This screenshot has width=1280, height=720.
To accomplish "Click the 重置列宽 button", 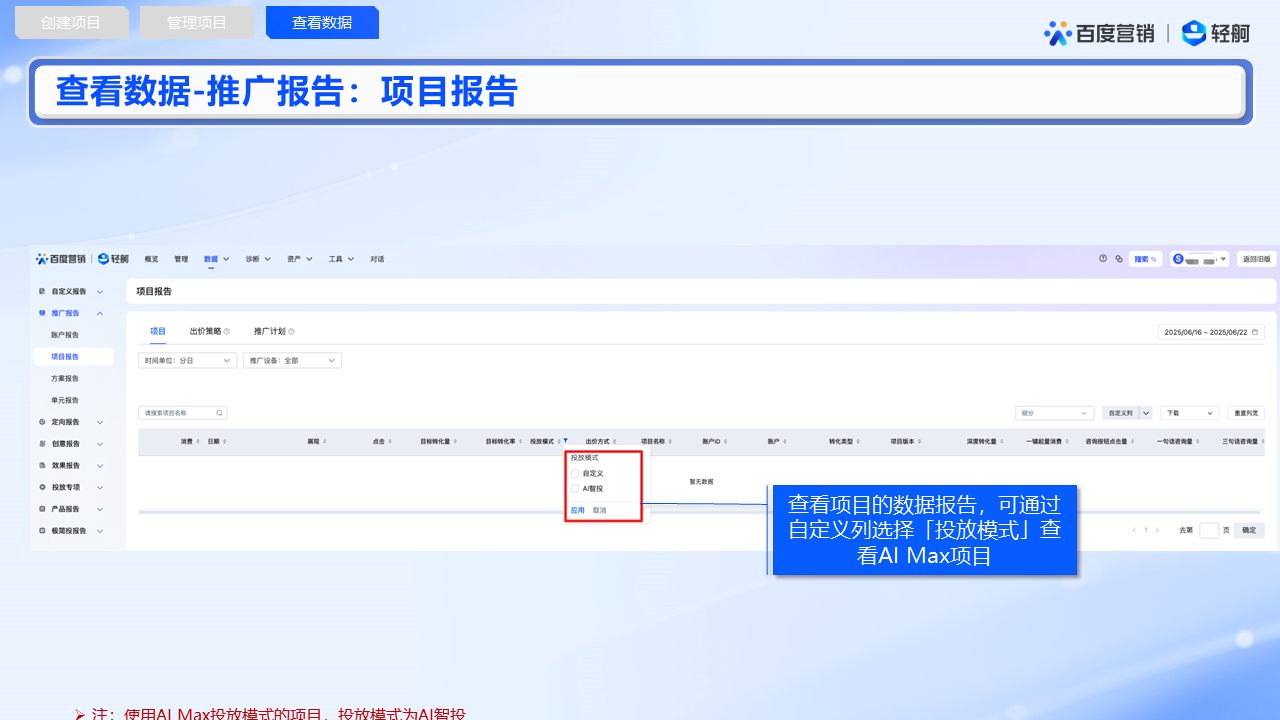I will 1246,412.
